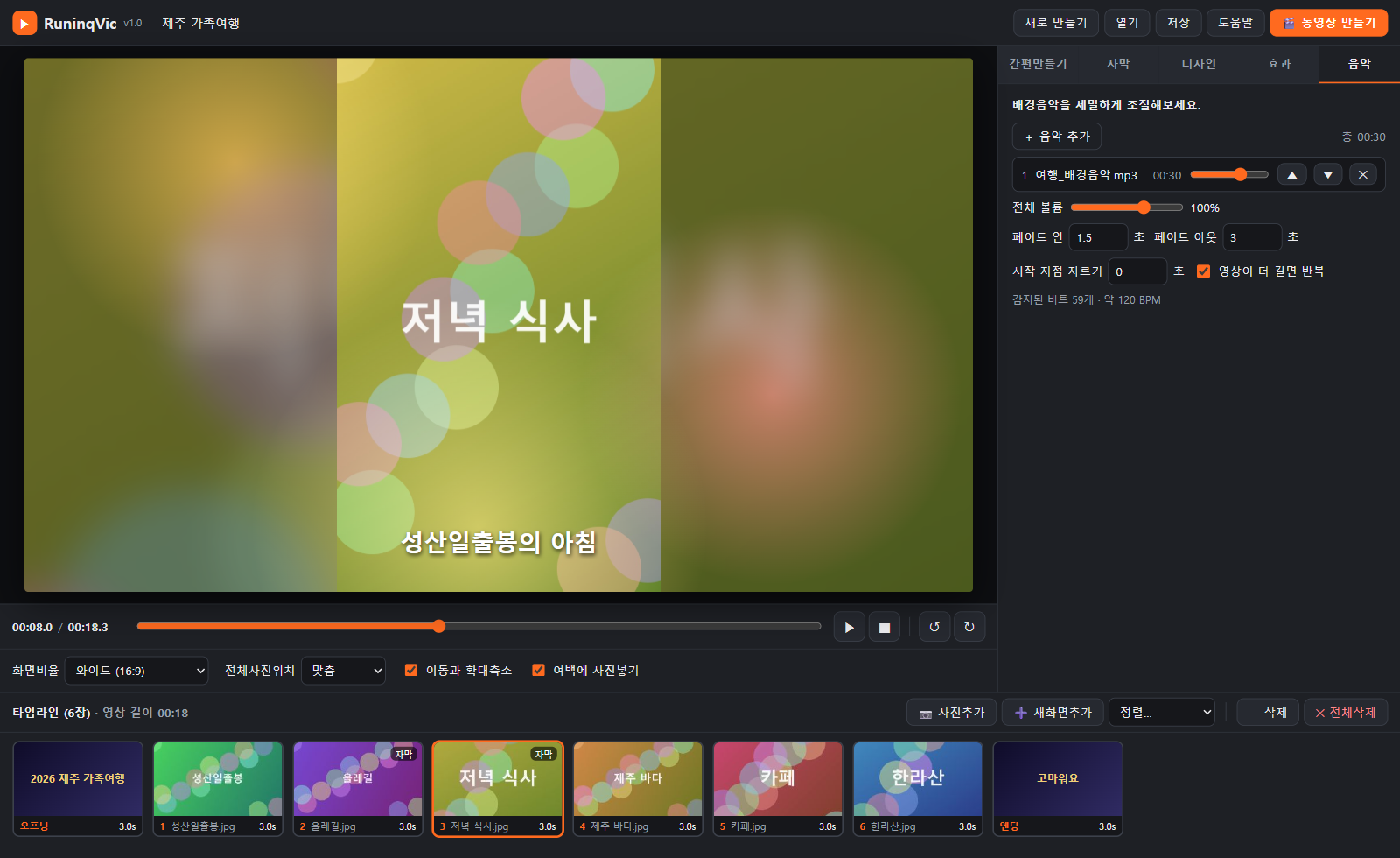Click the 사진추가 camera button
The image size is (1400, 858).
click(952, 713)
